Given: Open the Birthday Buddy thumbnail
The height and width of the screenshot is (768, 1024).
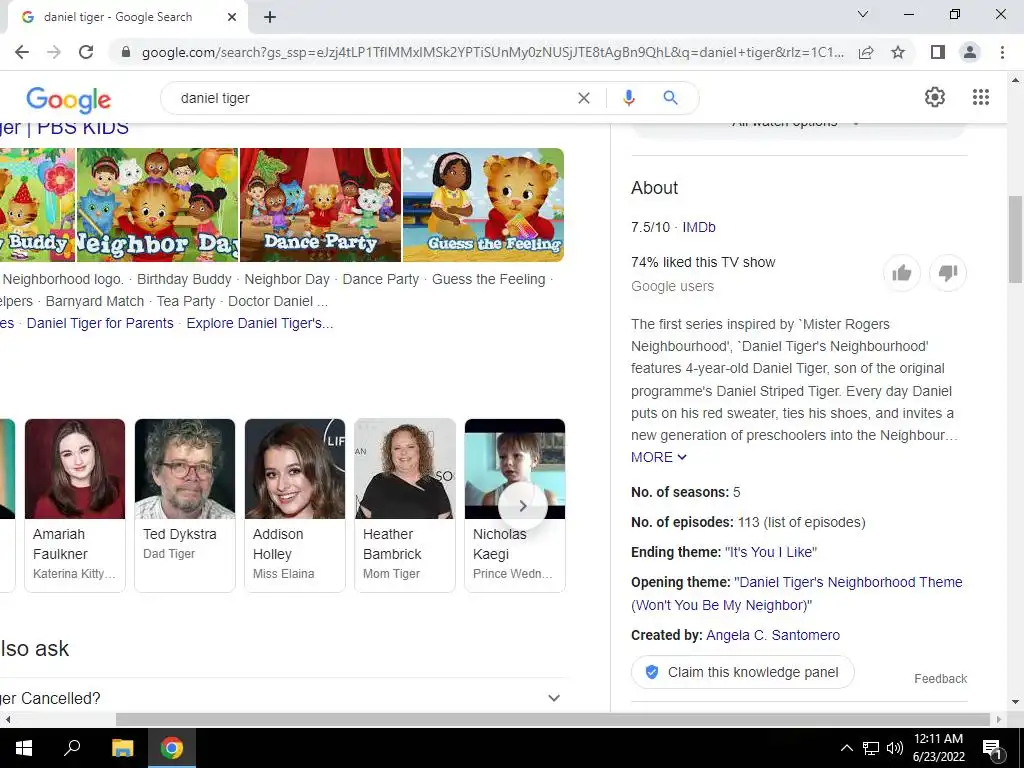Looking at the screenshot, I should pos(37,205).
